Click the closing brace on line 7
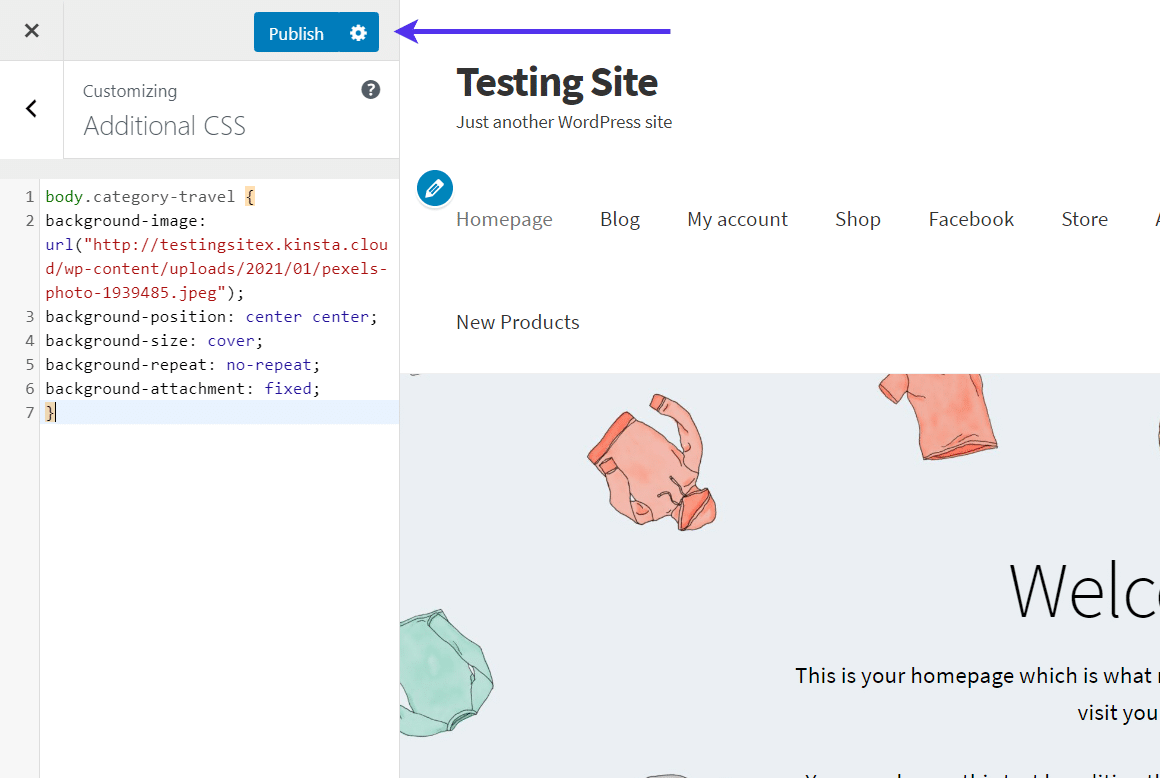 pos(49,412)
